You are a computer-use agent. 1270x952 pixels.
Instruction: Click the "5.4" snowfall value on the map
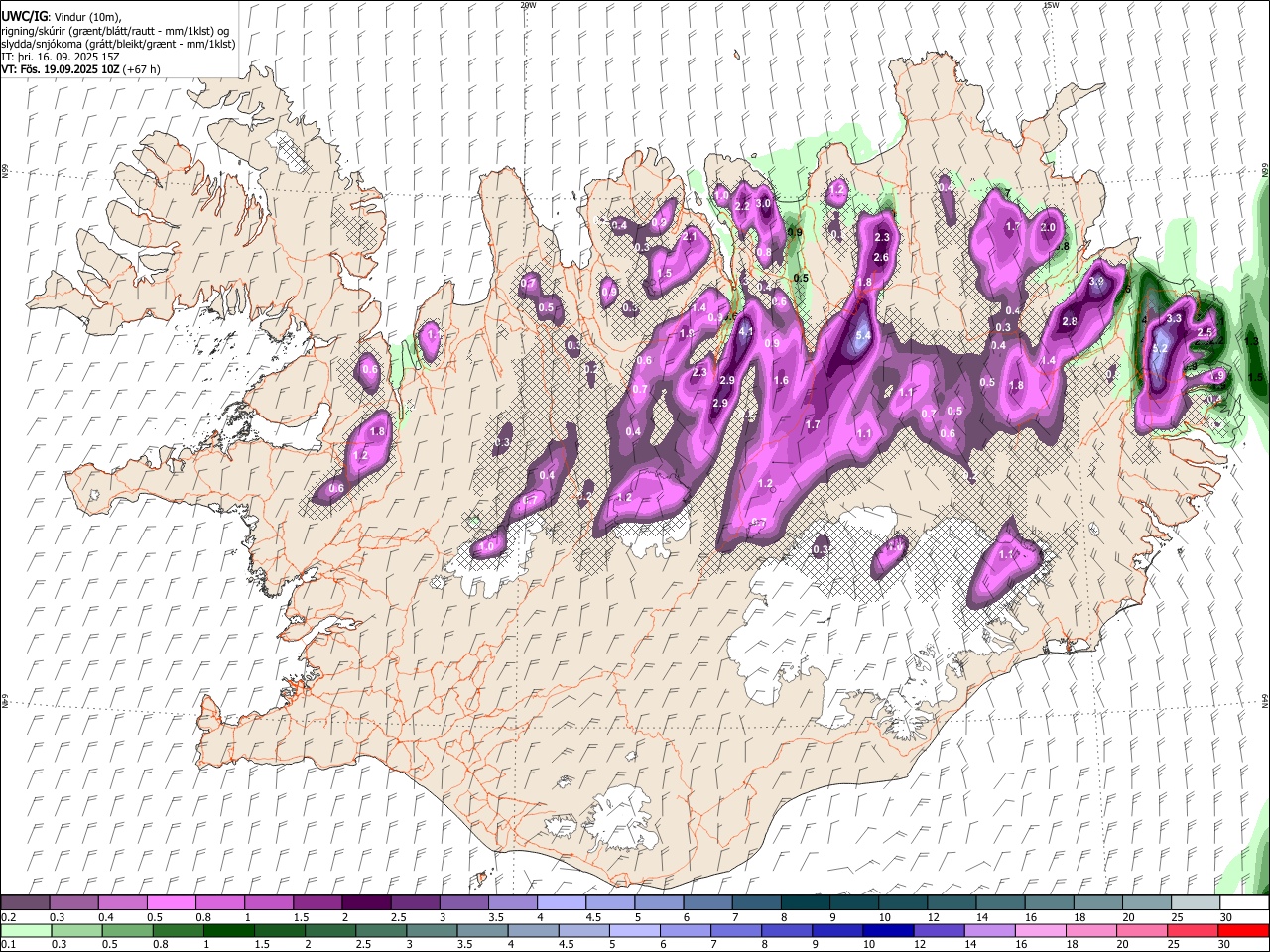pos(863,336)
